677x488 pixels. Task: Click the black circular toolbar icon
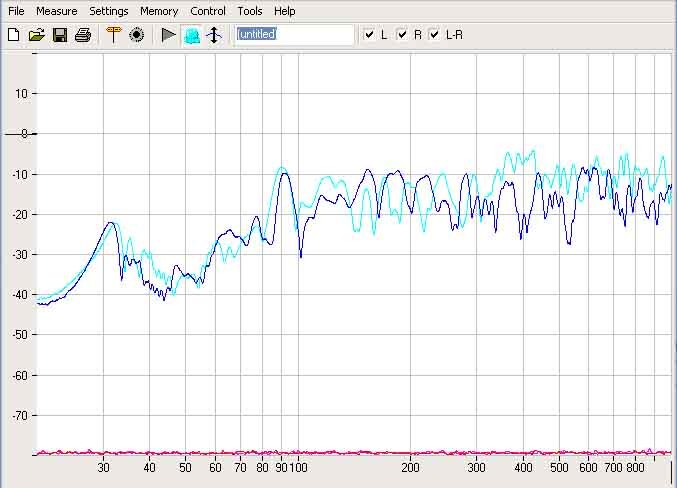pos(137,35)
